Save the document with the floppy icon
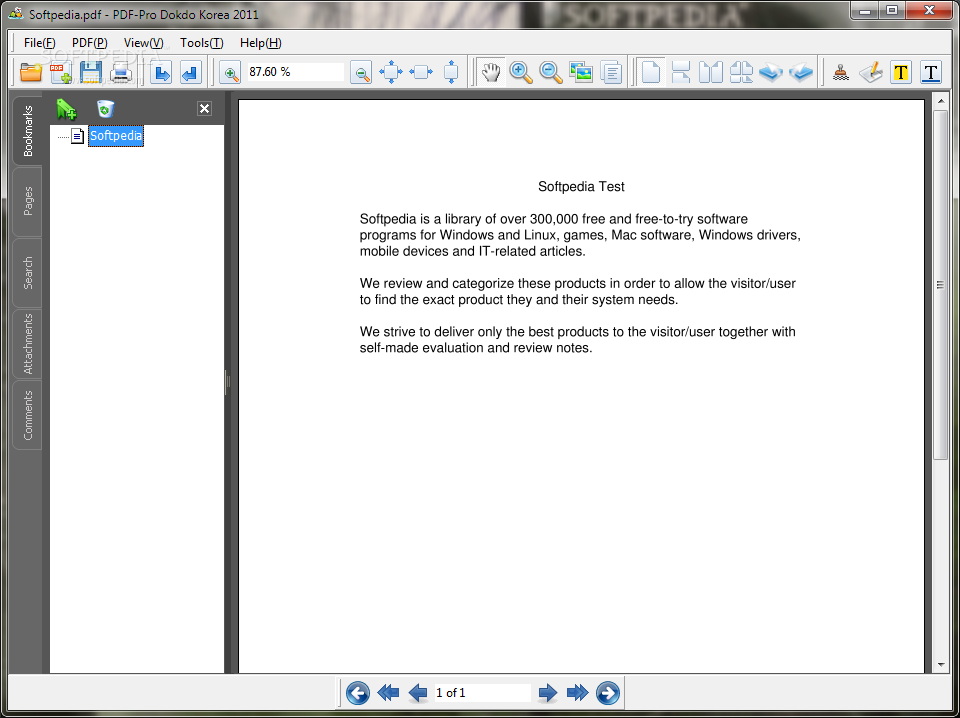 [91, 72]
